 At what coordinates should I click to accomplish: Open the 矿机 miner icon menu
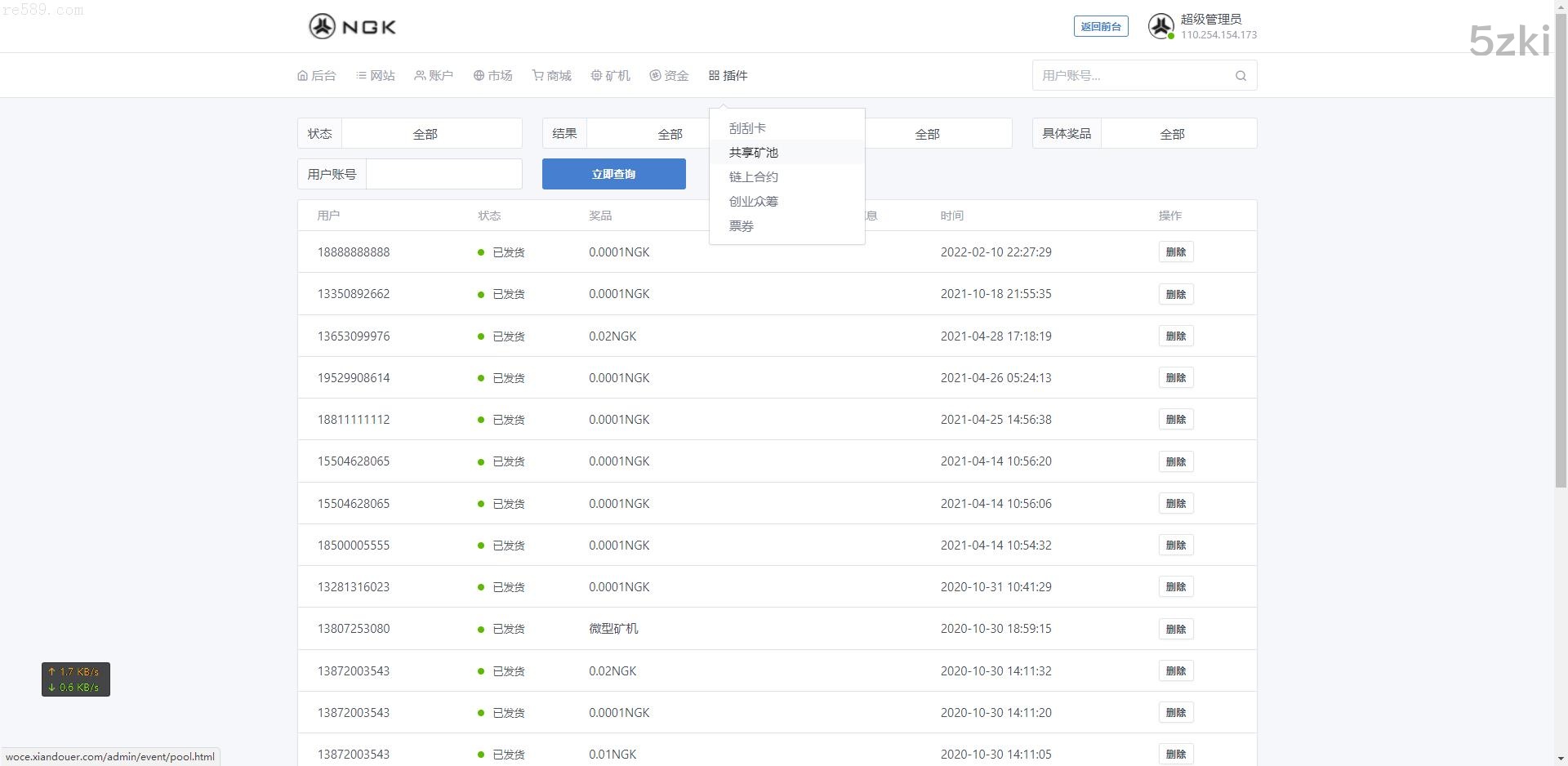[611, 75]
